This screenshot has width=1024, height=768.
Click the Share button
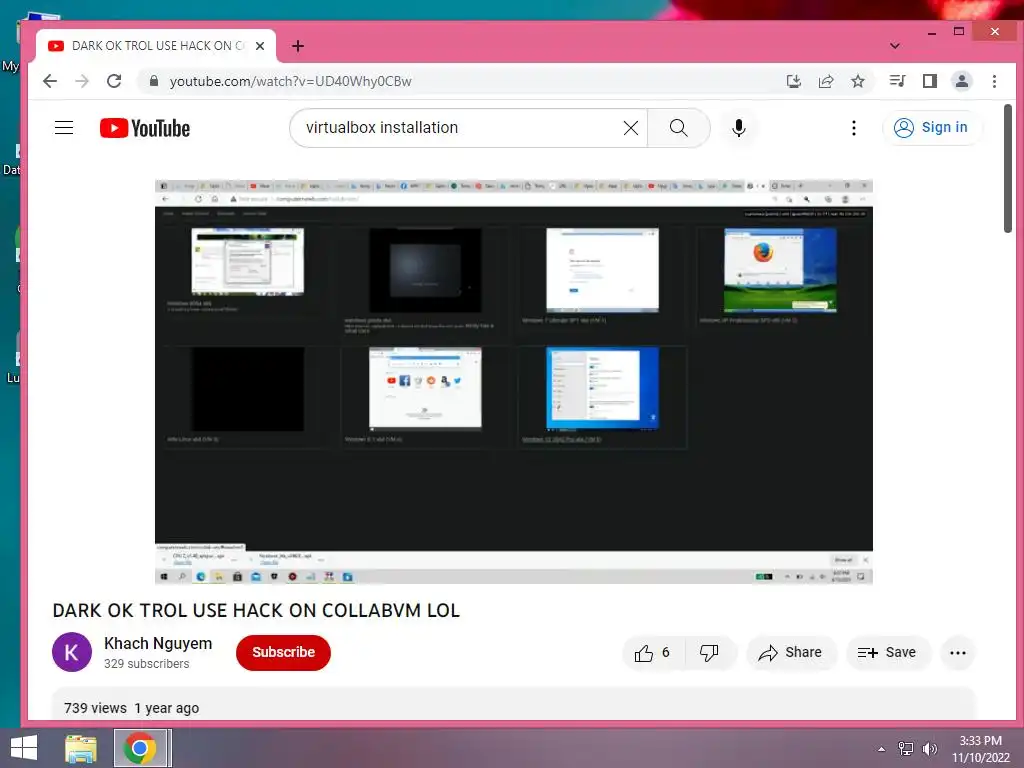(791, 652)
